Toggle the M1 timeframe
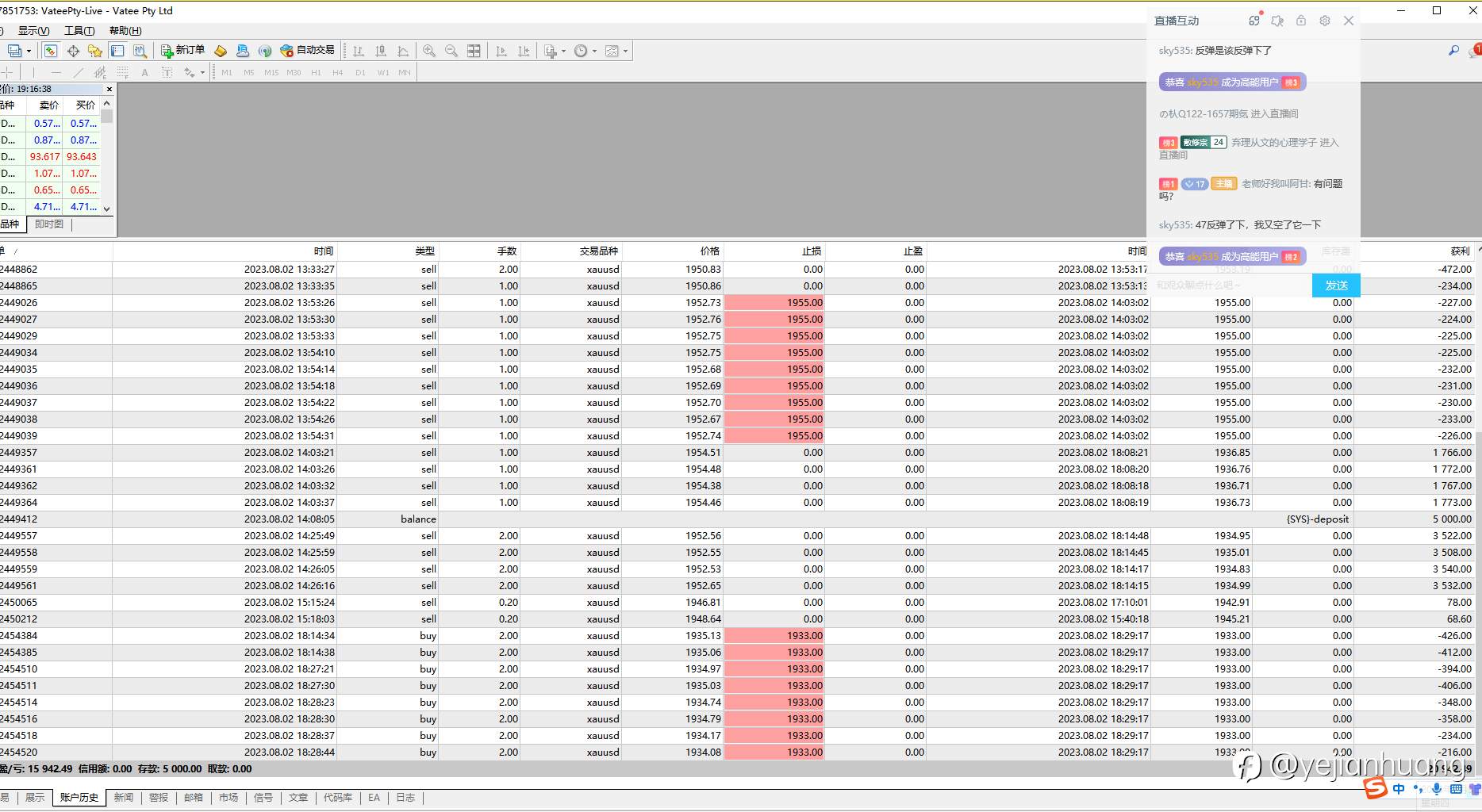The height and width of the screenshot is (812, 1482). coord(227,72)
